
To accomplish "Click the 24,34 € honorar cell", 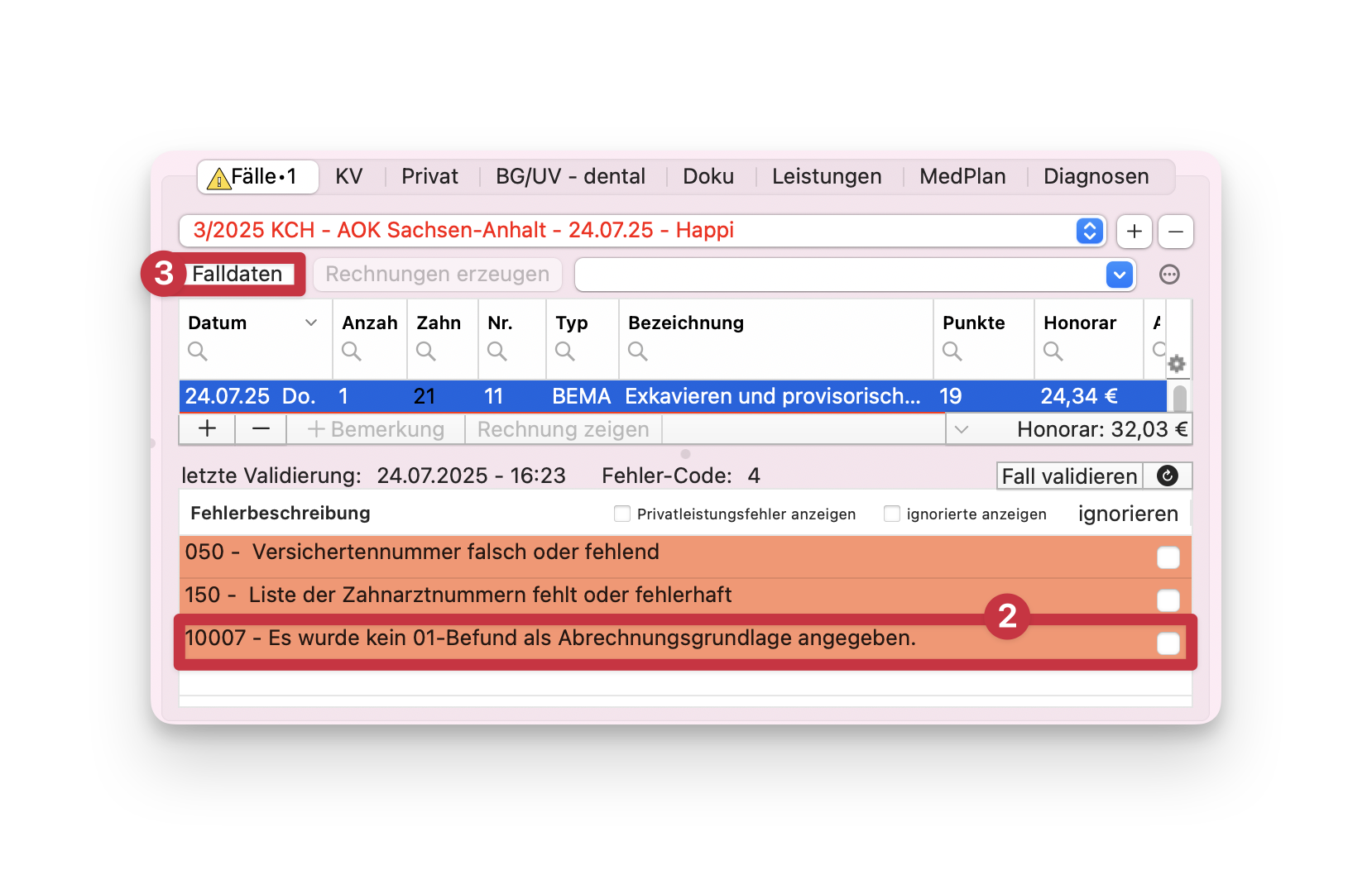I will [1079, 396].
